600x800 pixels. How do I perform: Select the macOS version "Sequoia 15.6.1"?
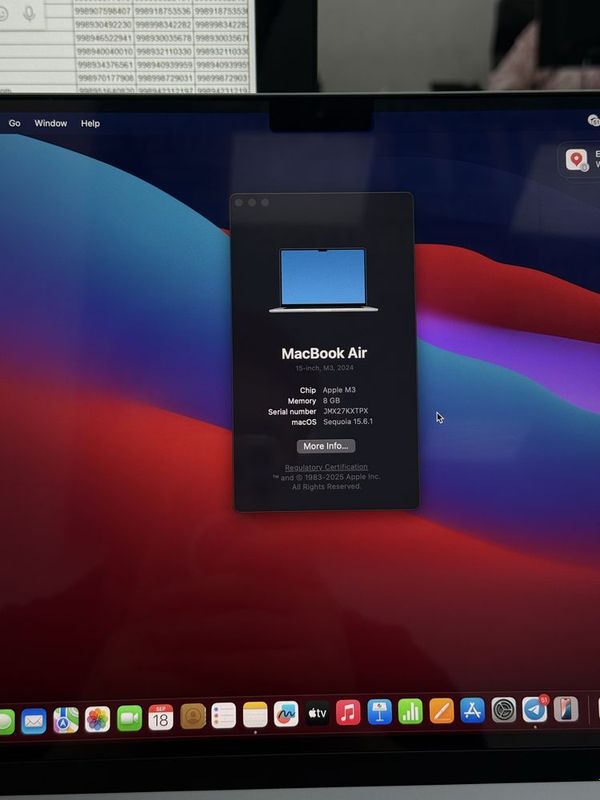pyautogui.click(x=348, y=421)
